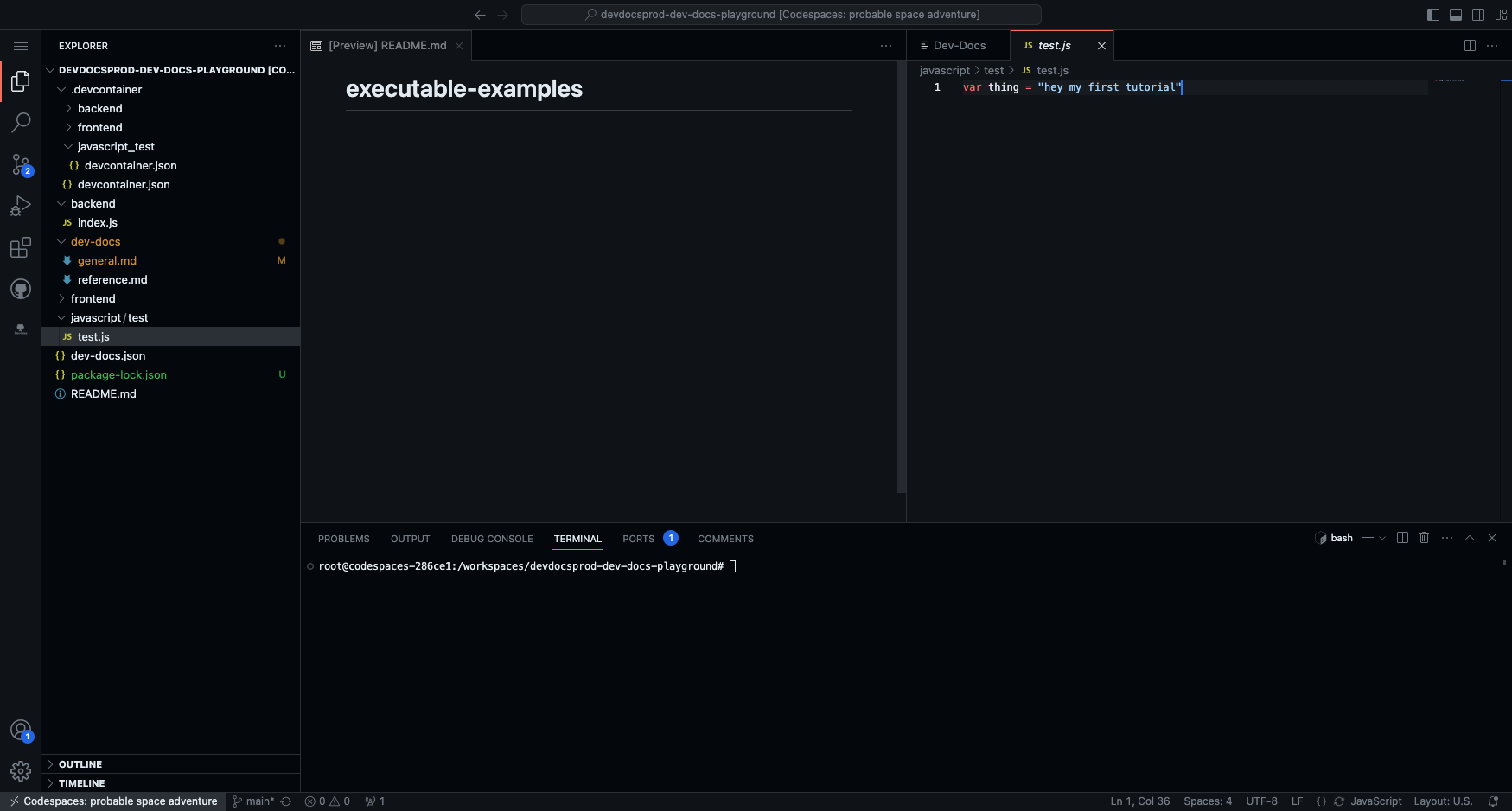Open Manage settings gear icon
The image size is (1512, 811).
21,770
